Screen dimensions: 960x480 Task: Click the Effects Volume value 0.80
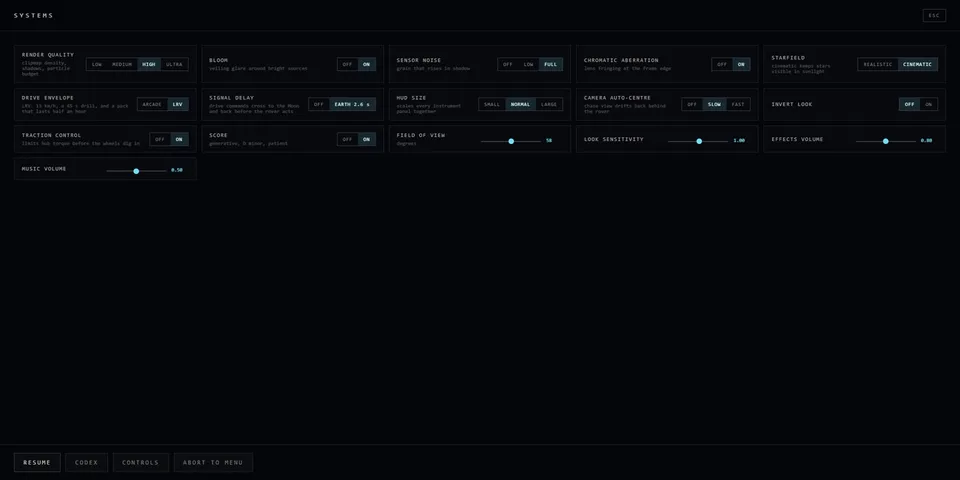(926, 141)
